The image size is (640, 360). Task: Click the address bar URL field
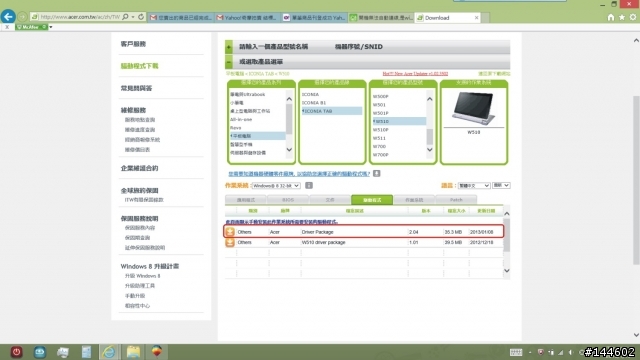[x=80, y=17]
